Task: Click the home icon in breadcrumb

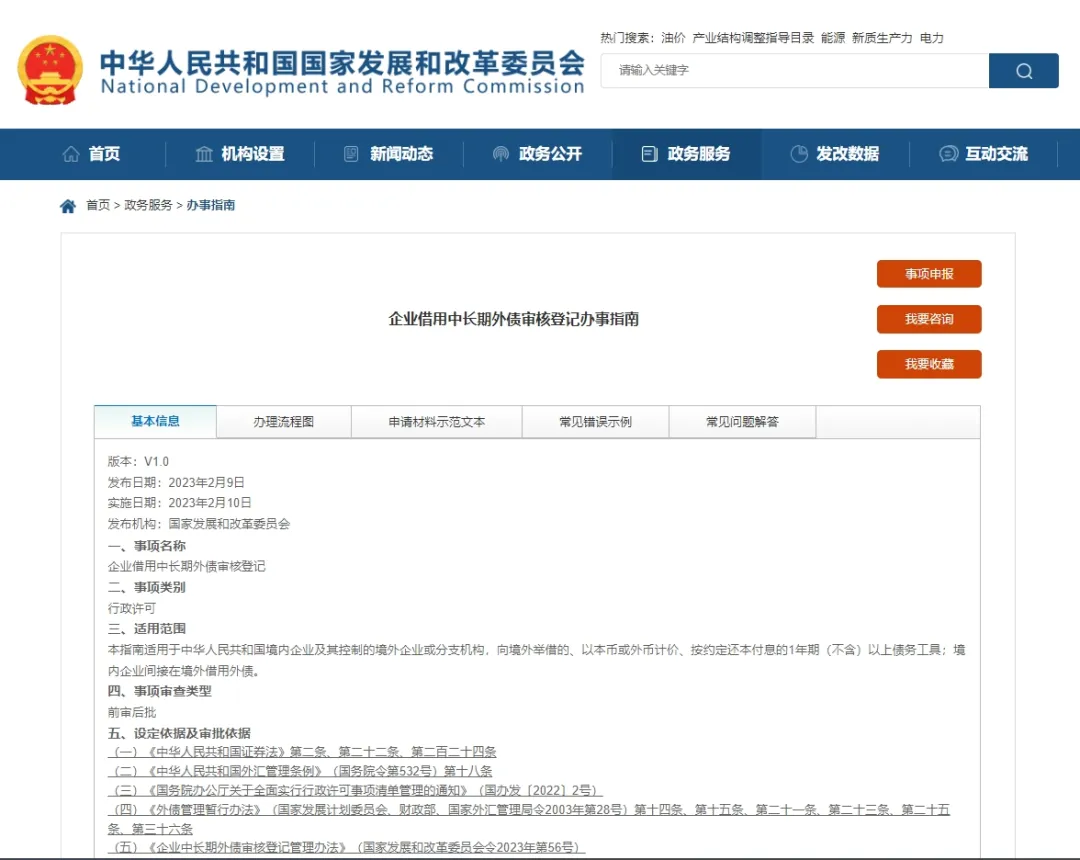Action: pos(68,206)
